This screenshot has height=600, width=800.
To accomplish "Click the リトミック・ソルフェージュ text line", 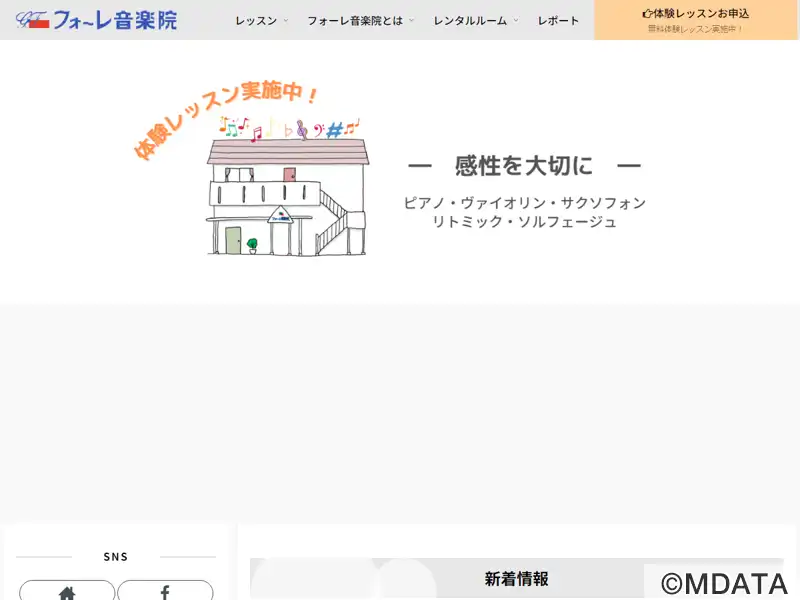I will point(525,222).
